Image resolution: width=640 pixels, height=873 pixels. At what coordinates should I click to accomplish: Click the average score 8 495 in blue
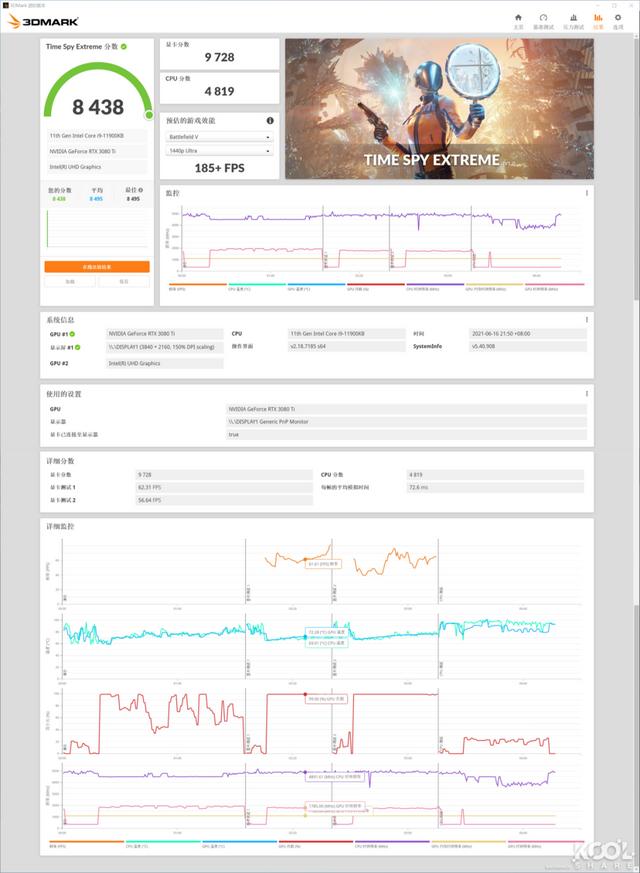click(96, 199)
